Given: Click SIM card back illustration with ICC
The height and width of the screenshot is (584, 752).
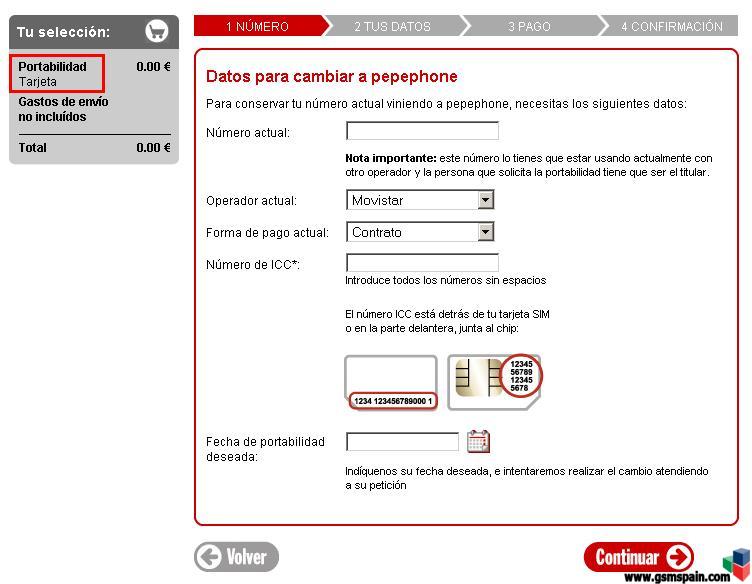Looking at the screenshot, I should coord(391,383).
